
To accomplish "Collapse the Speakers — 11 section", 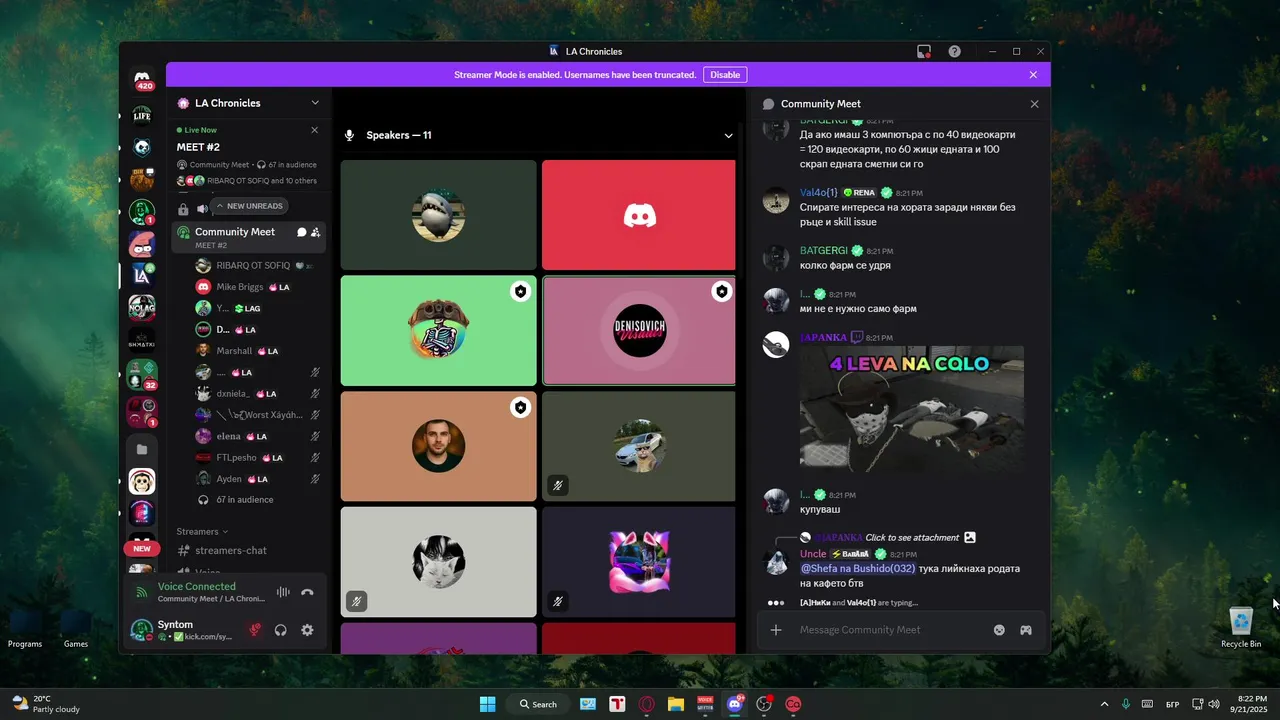I will (728, 136).
